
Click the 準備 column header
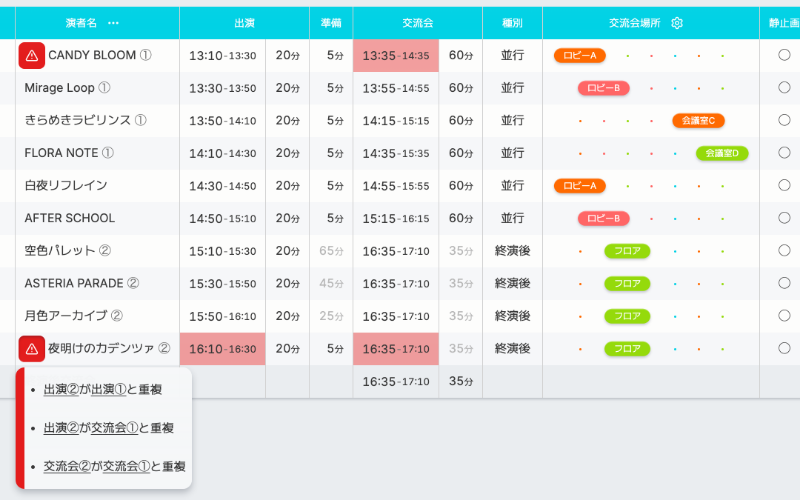click(331, 23)
